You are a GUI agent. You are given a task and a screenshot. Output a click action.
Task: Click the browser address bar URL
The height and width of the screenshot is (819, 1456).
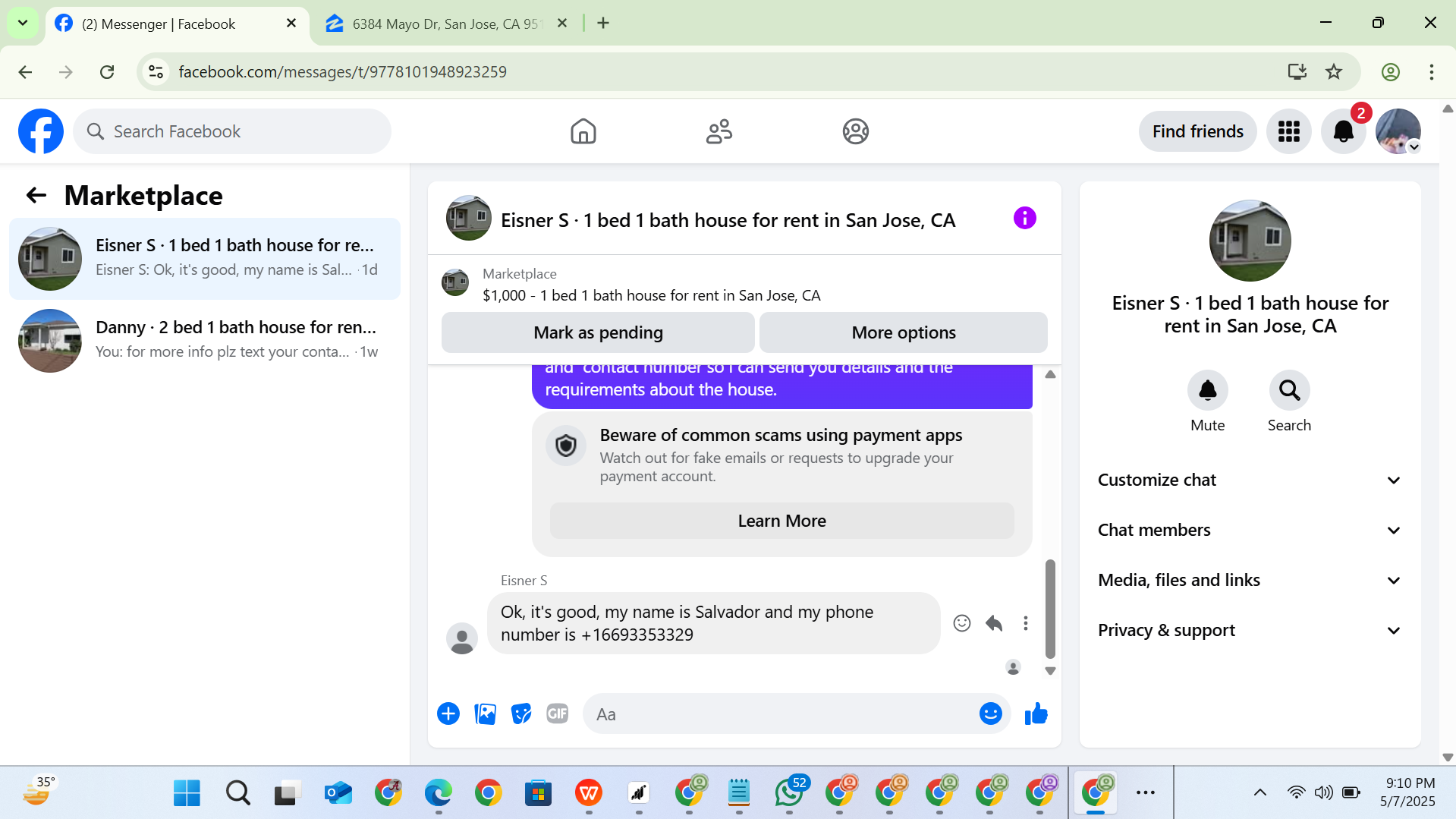click(x=342, y=71)
